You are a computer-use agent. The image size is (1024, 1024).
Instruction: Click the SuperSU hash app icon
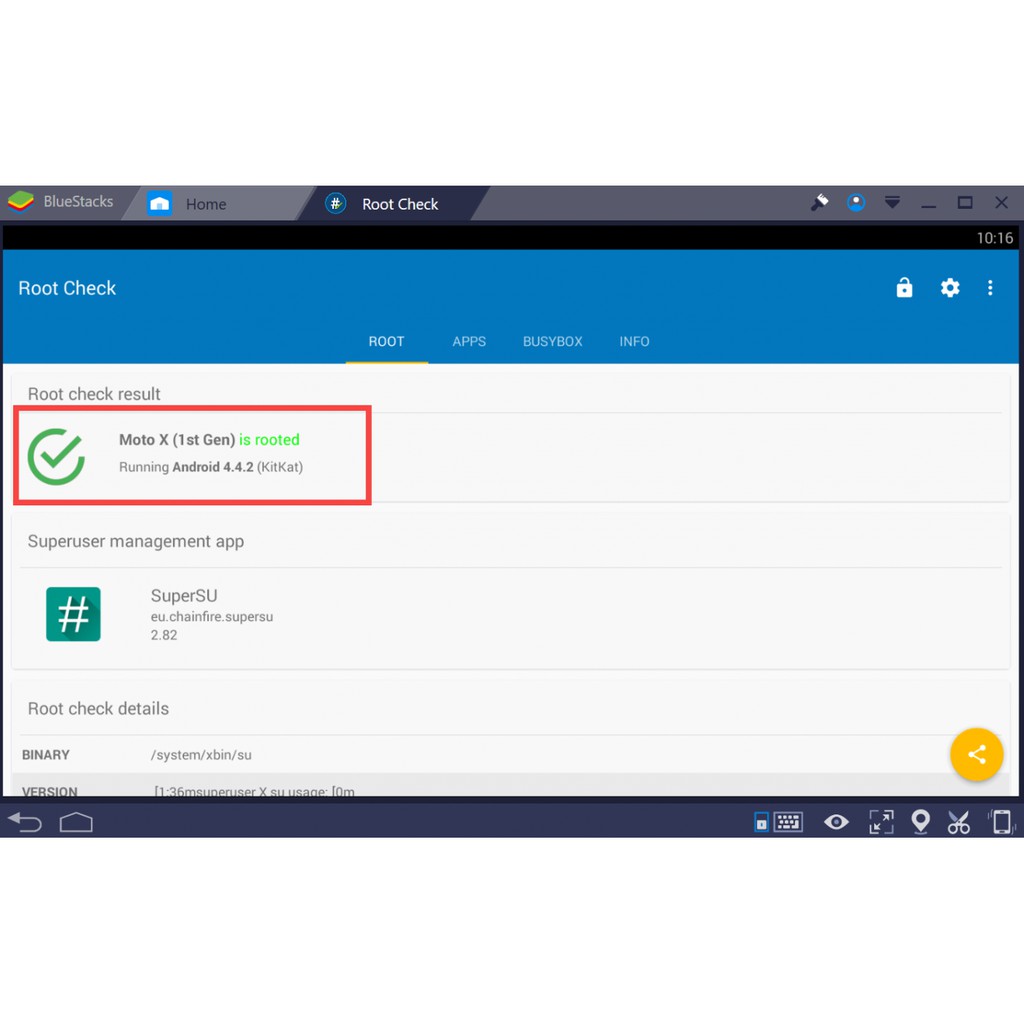pos(73,614)
